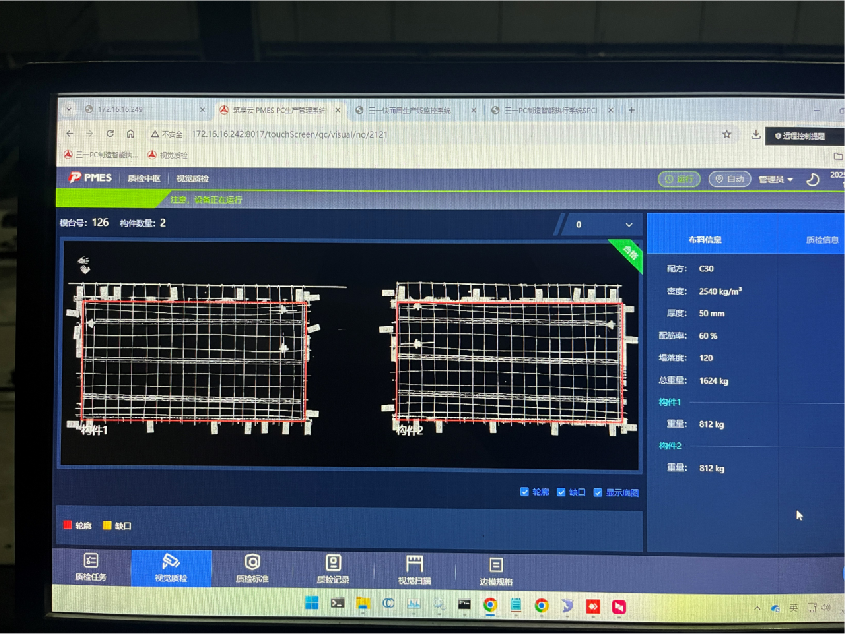The height and width of the screenshot is (634, 845).
Task: Switch to the 布料信息 tab
Action: tap(705, 239)
